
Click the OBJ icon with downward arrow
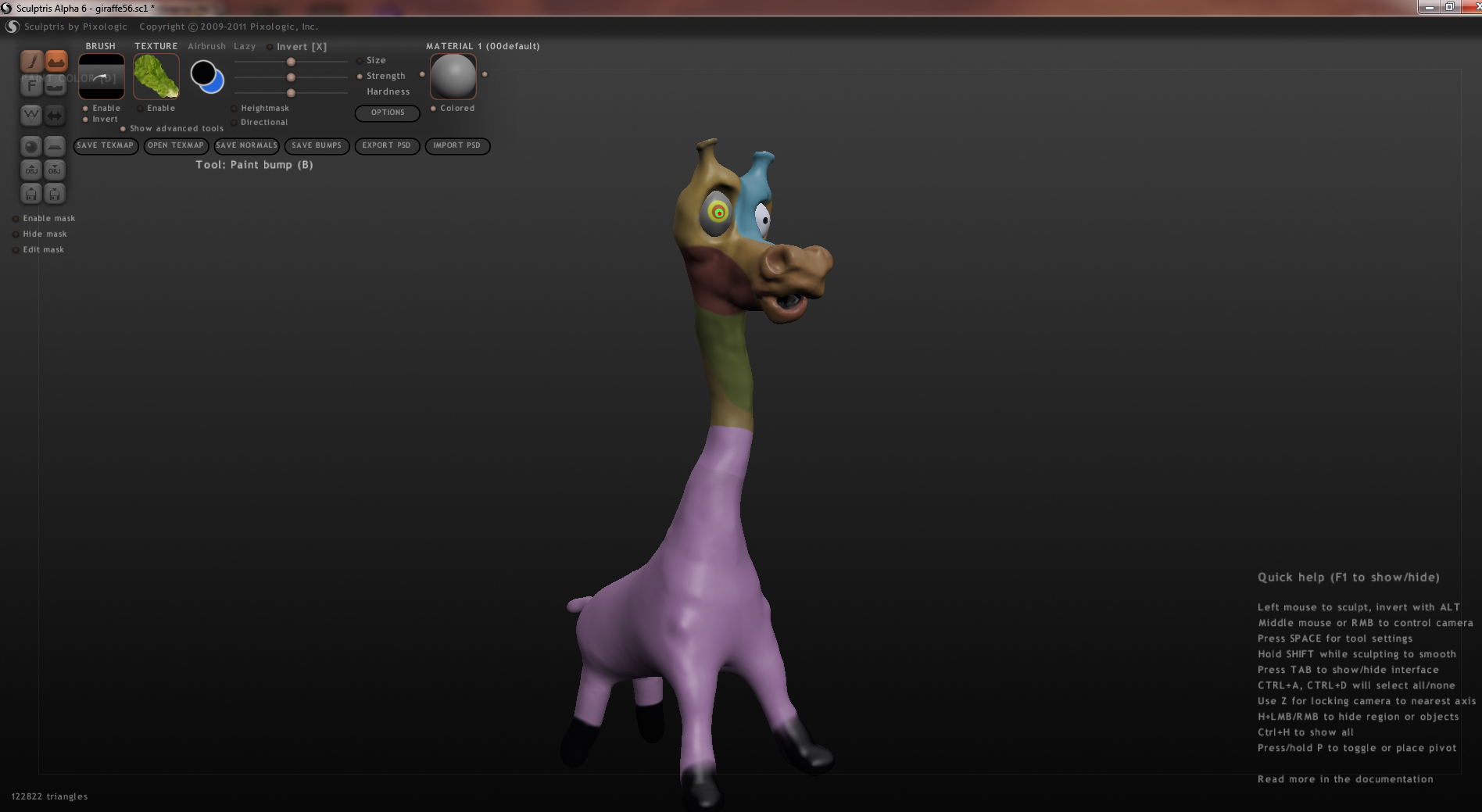[55, 170]
